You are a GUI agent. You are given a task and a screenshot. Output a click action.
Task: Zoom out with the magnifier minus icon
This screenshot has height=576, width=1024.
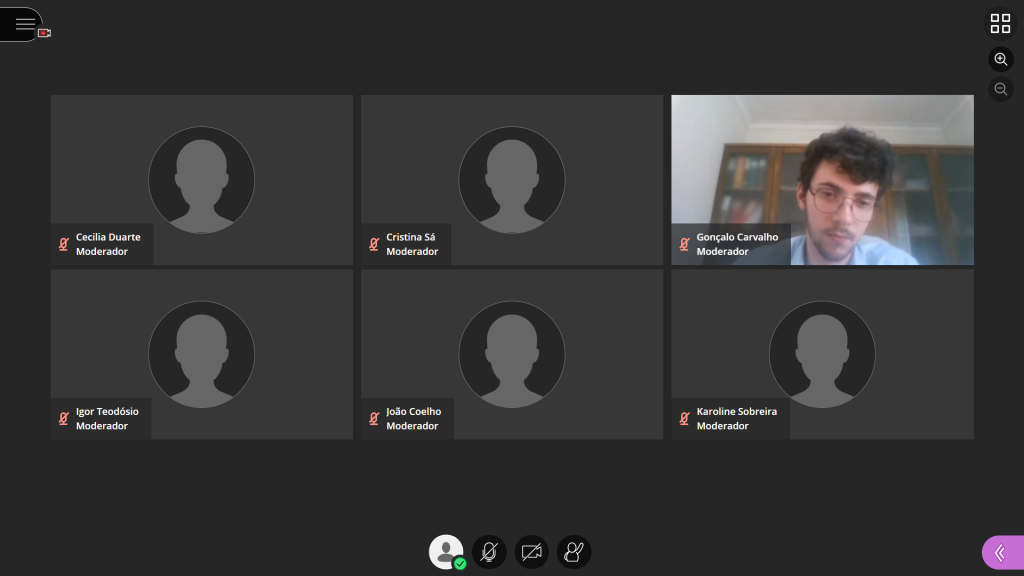1000,89
